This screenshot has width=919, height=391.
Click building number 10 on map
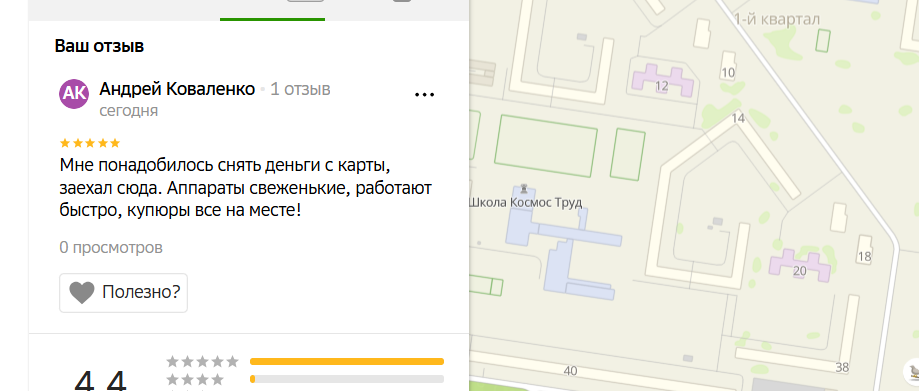(728, 73)
